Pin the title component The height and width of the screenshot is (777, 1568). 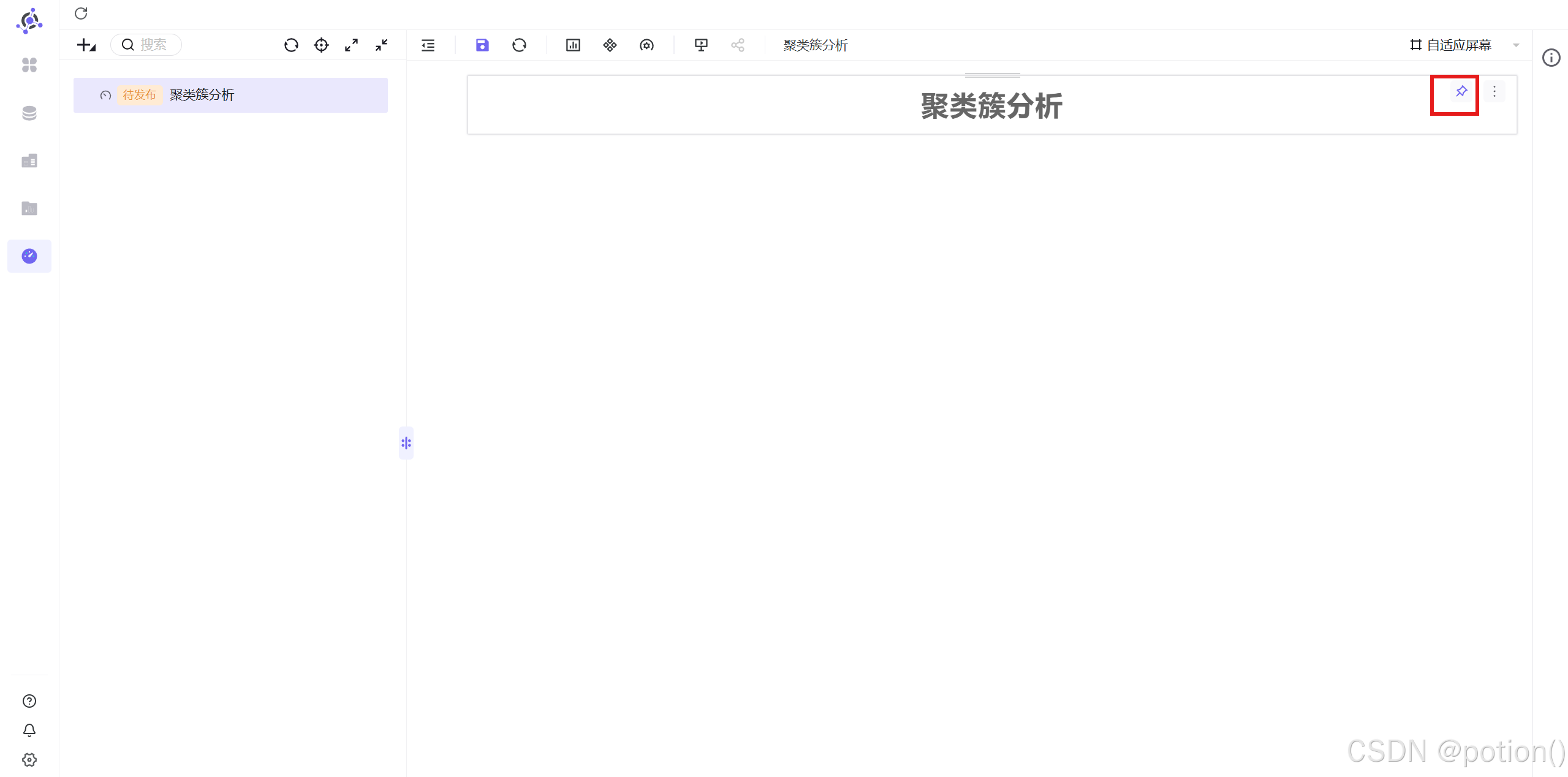(1461, 91)
